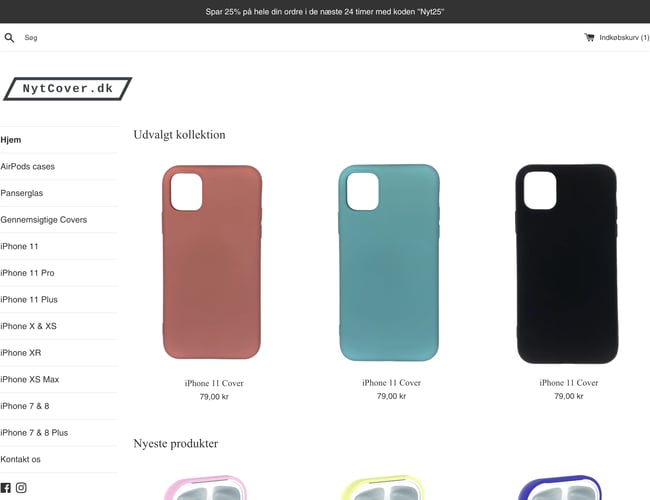Click the NytCover.dk logo
Image resolution: width=650 pixels, height=500 pixels.
point(68,89)
